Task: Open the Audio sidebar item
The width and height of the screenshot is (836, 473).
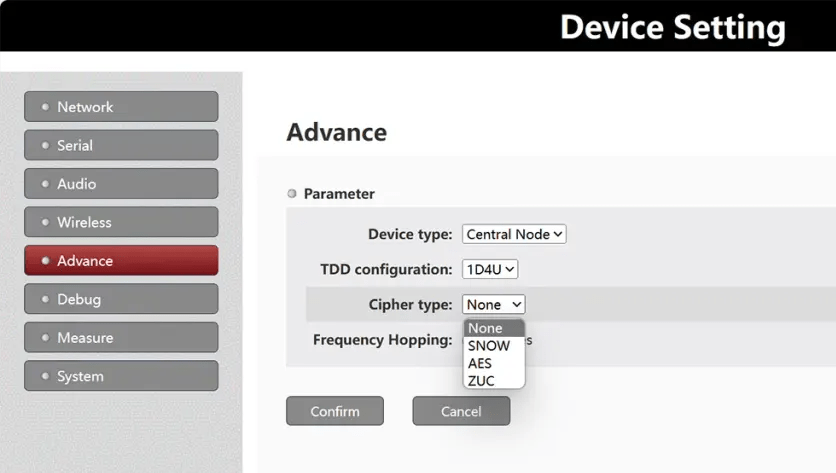Action: pos(121,184)
